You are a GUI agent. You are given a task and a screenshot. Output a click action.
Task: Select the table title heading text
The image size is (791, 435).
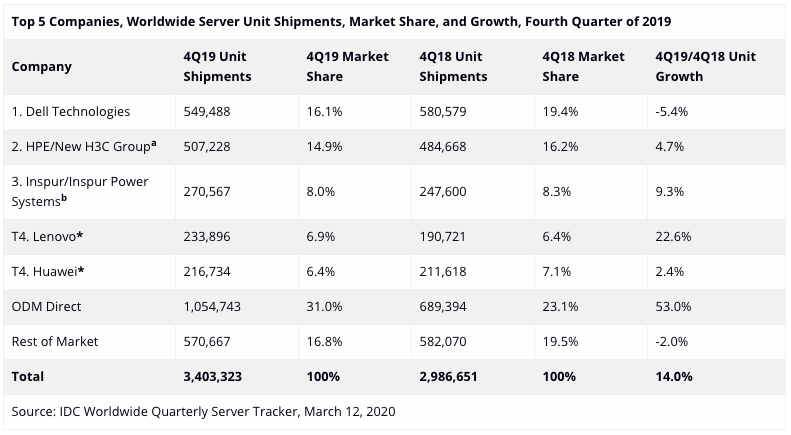(x=341, y=21)
